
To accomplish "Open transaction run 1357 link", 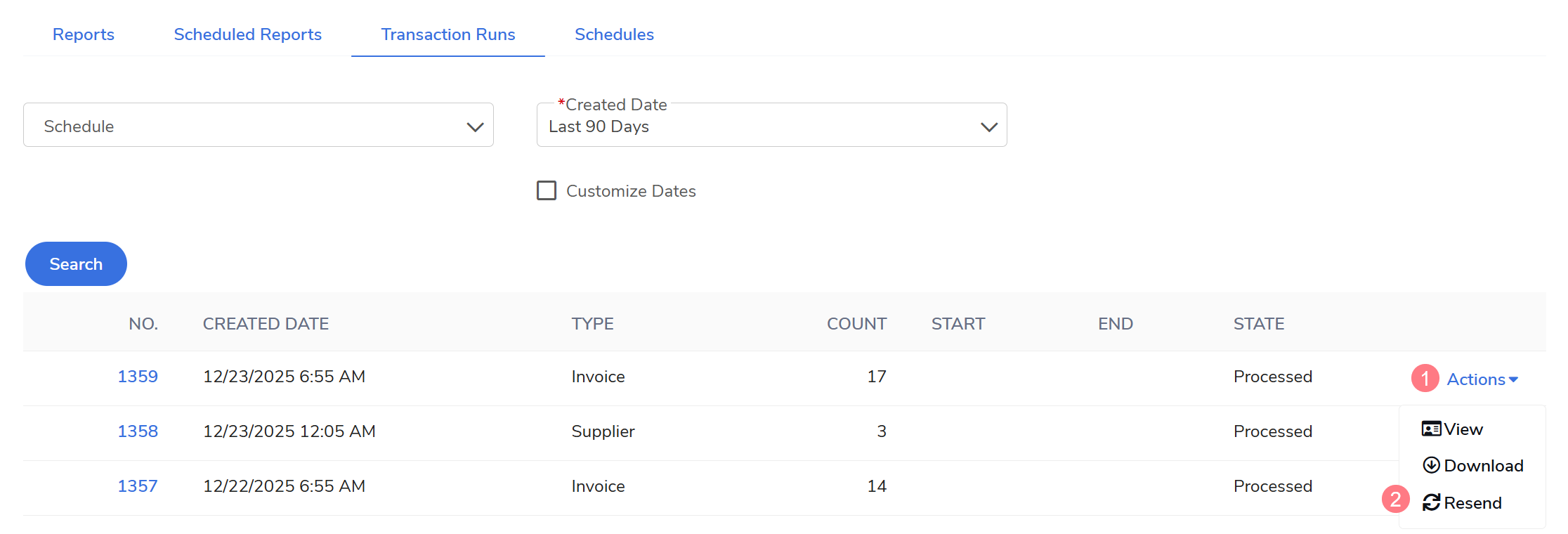I will coord(138,486).
